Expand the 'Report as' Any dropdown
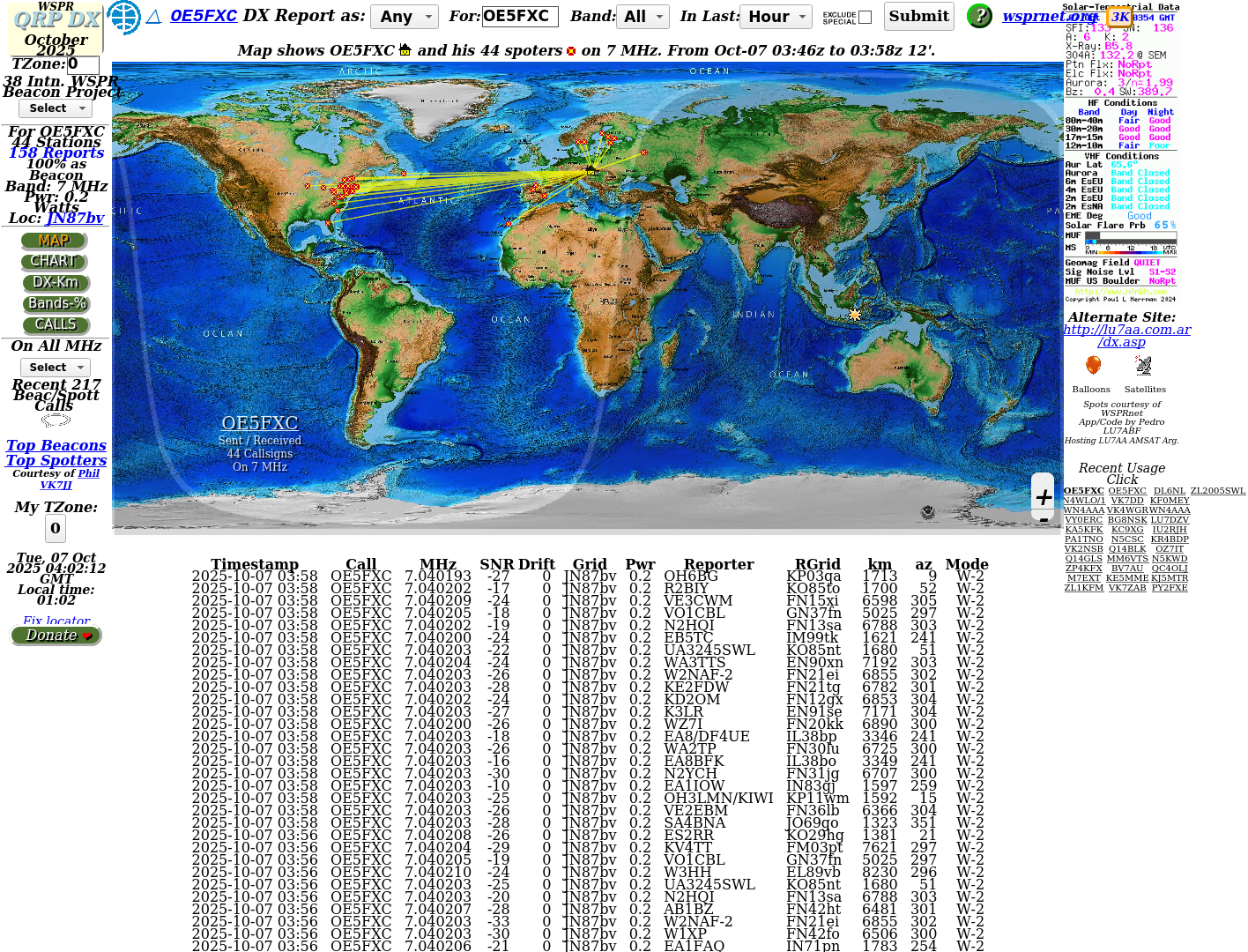The image size is (1248, 952). [x=405, y=17]
